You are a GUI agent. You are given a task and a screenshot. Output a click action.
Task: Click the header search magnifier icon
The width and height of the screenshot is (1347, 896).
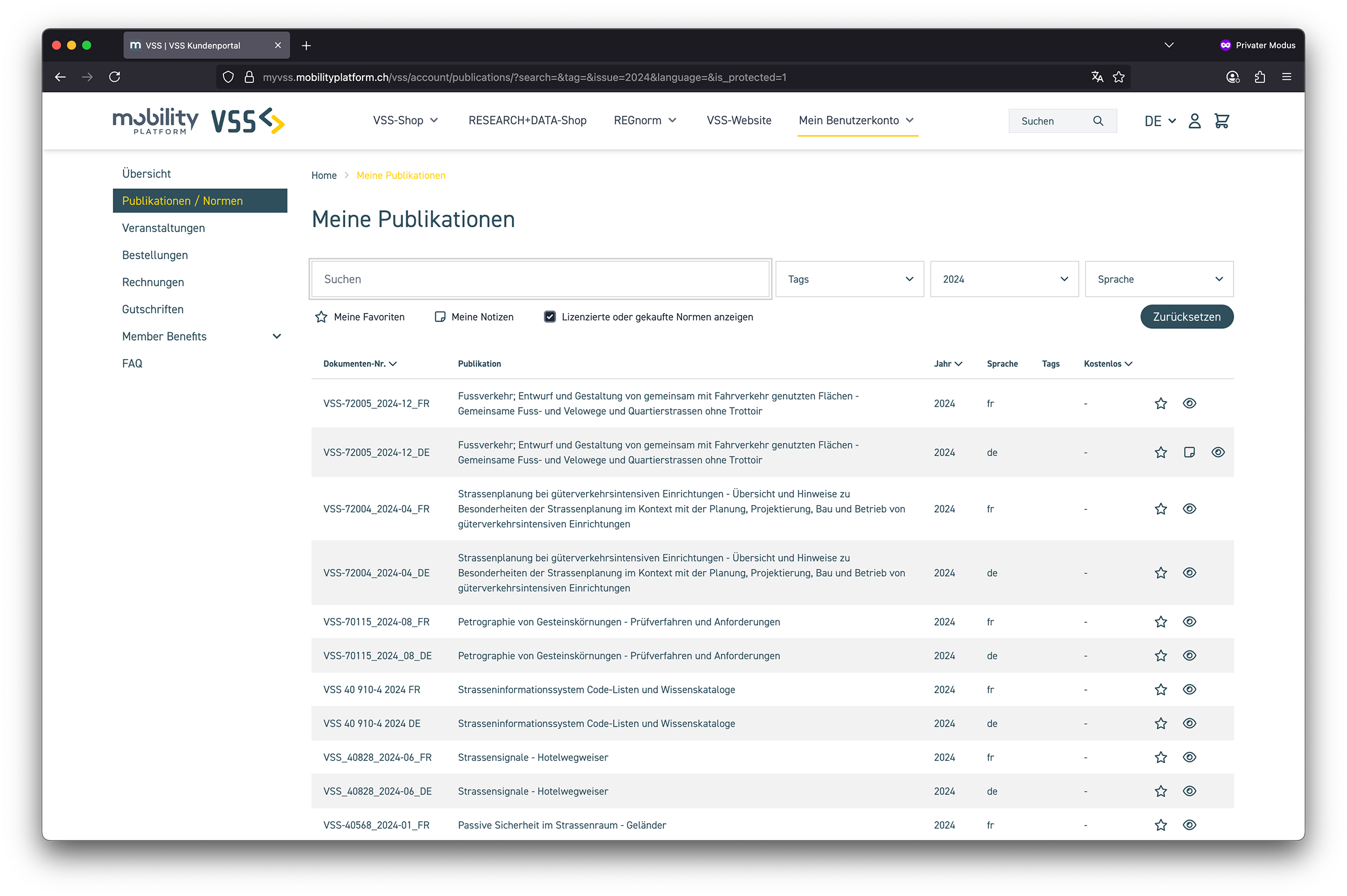pos(1098,121)
